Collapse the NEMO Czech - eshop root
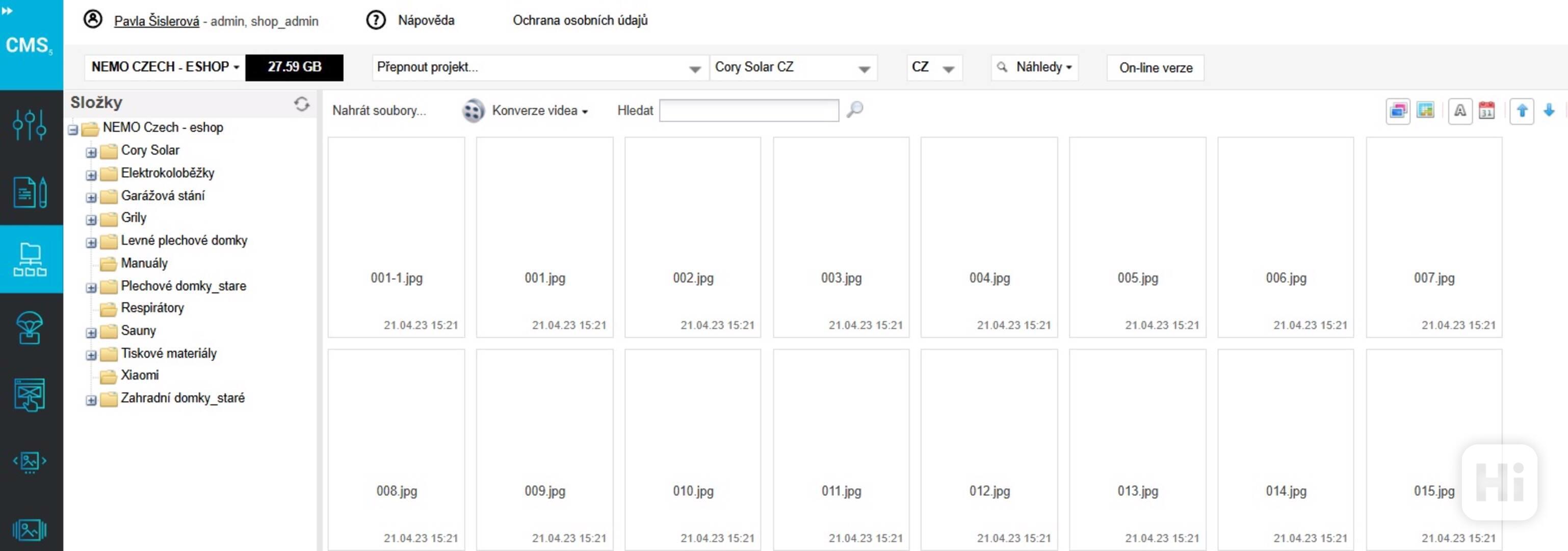The image size is (1568, 551). click(73, 130)
